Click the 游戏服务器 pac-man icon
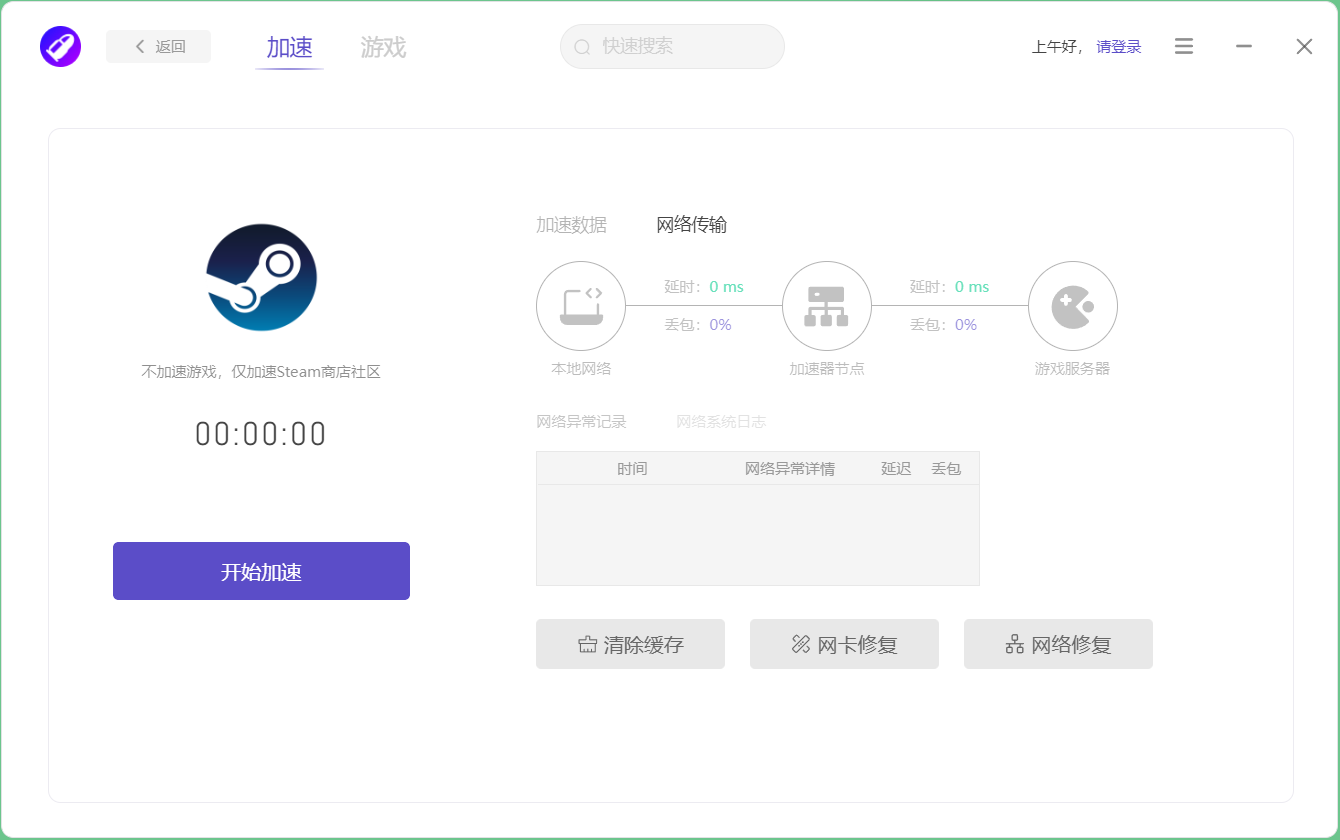Image resolution: width=1340 pixels, height=840 pixels. tap(1073, 306)
